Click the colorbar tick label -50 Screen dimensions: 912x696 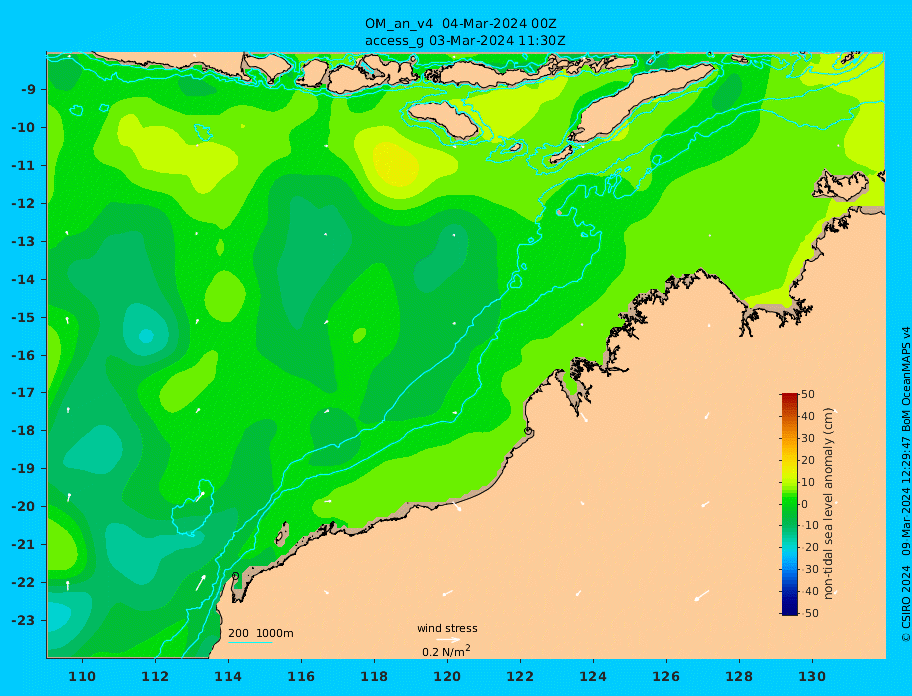point(810,613)
